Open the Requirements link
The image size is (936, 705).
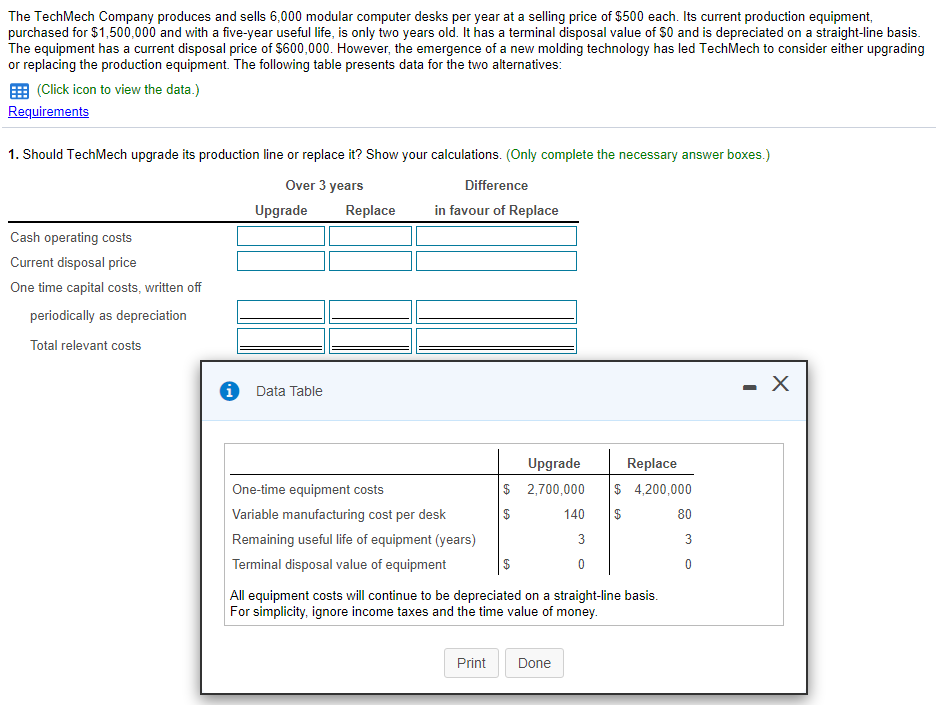click(48, 112)
